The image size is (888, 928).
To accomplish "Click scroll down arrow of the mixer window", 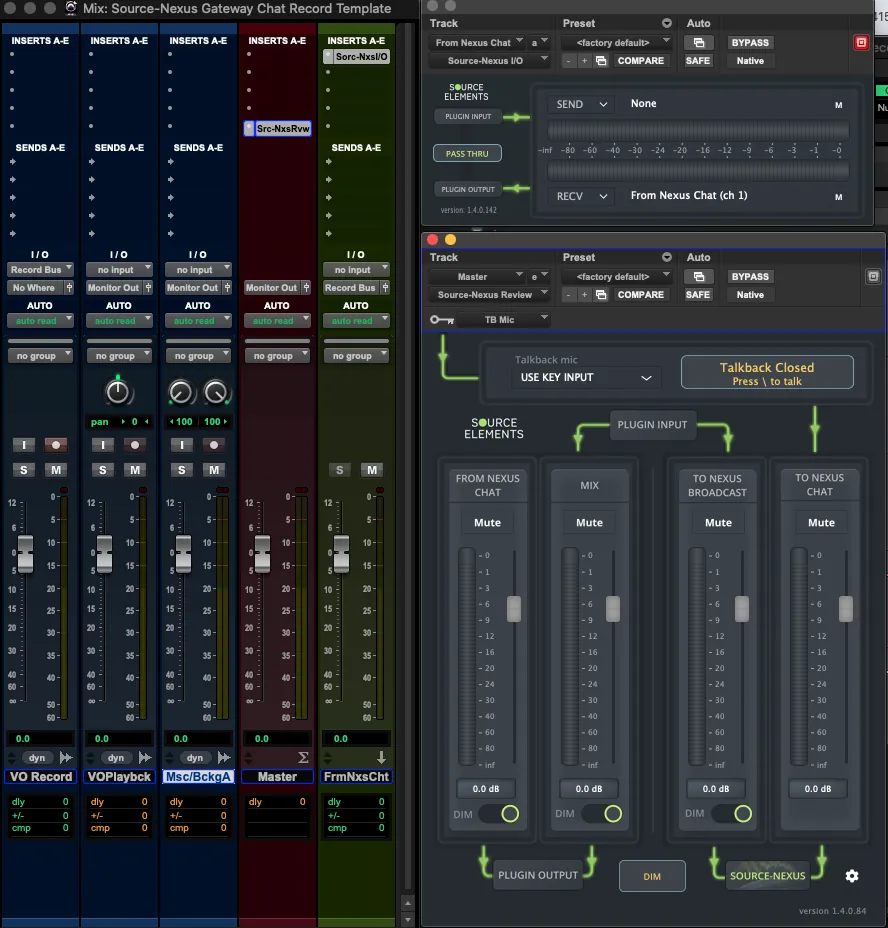I will click(407, 920).
